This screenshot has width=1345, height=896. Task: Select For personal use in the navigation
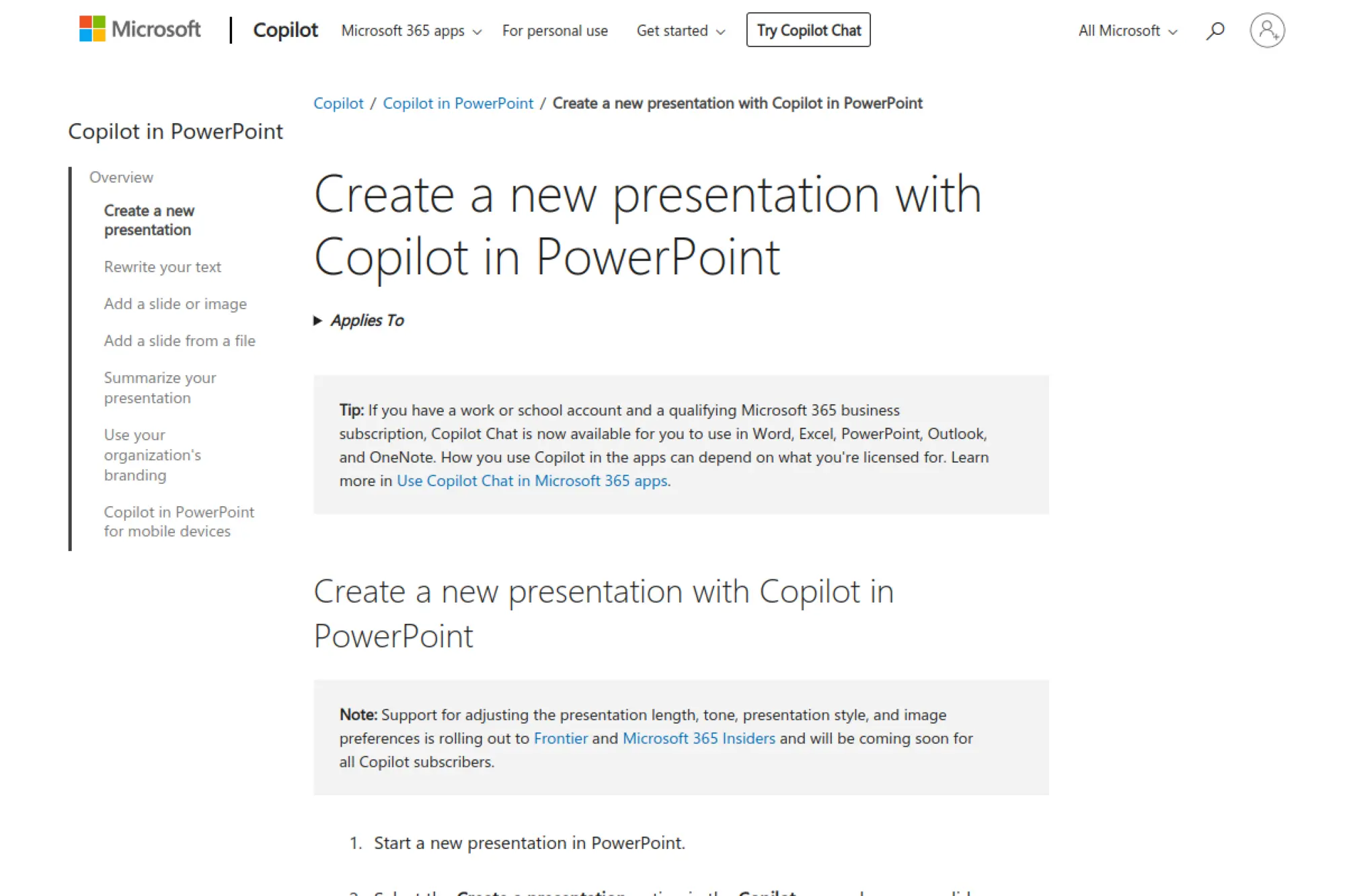pyautogui.click(x=555, y=30)
